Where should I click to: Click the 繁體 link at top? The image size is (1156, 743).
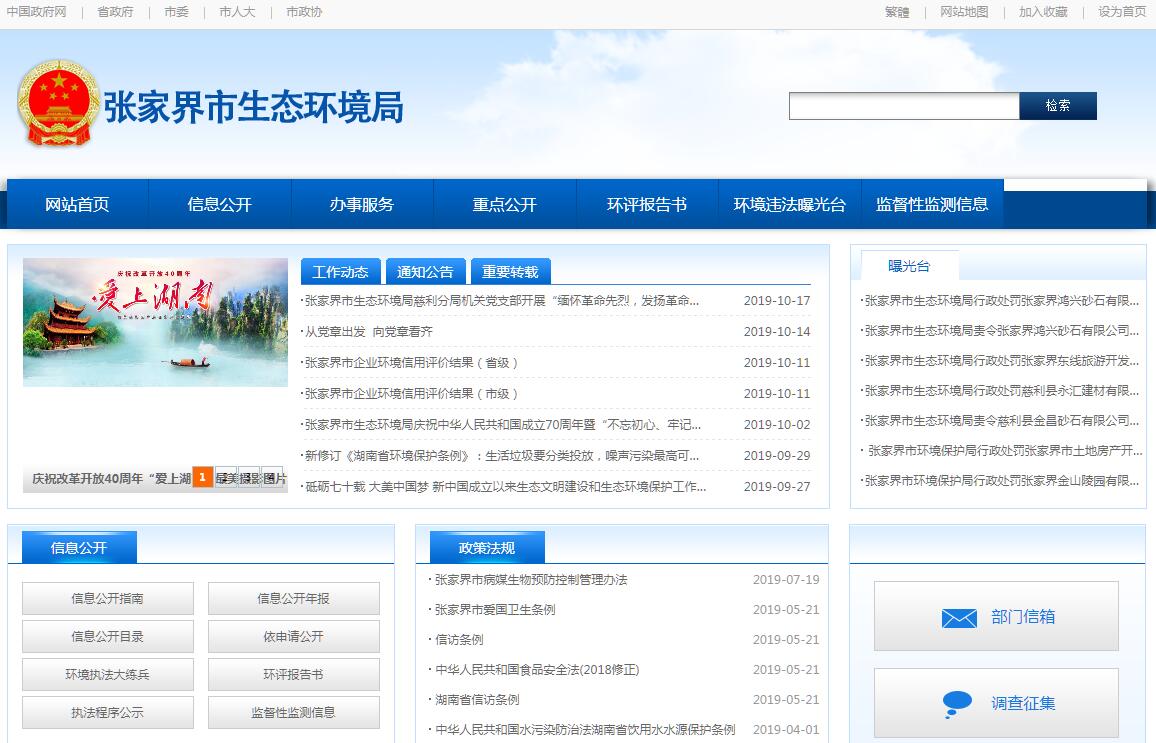897,12
